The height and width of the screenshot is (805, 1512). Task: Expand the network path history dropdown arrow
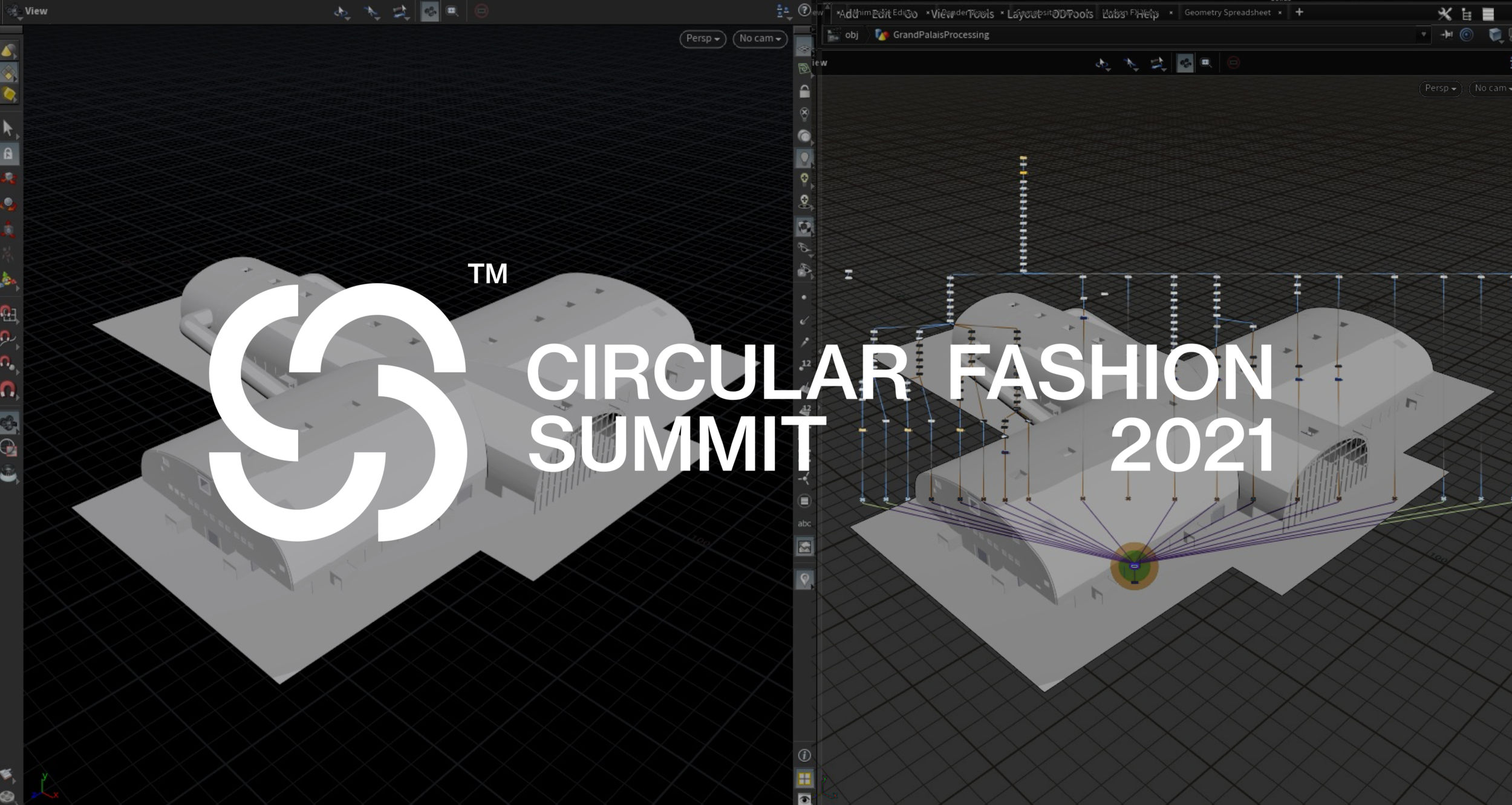pyautogui.click(x=1424, y=34)
